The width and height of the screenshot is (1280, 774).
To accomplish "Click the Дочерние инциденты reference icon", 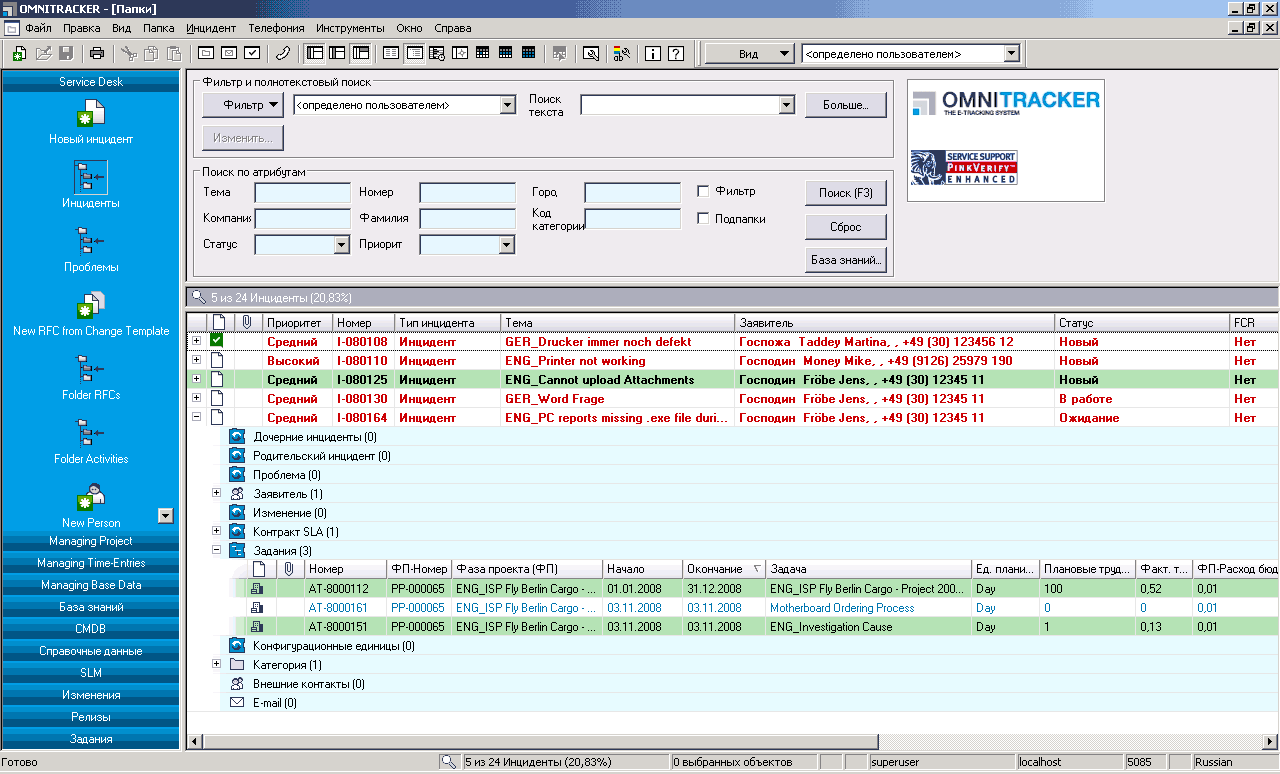I will (237, 437).
